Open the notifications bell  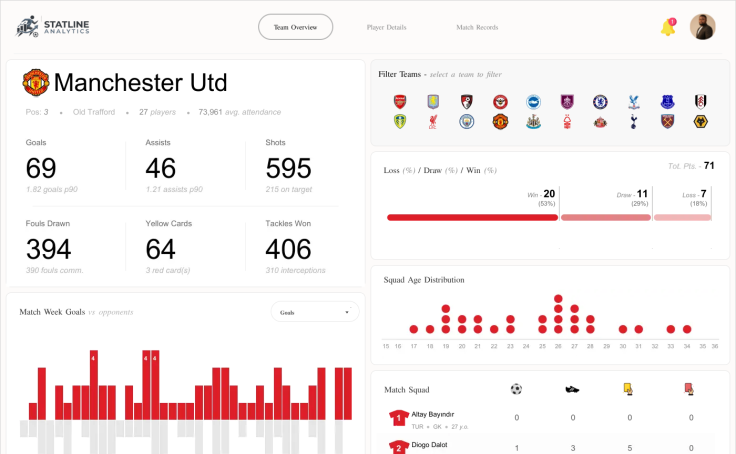click(x=668, y=27)
